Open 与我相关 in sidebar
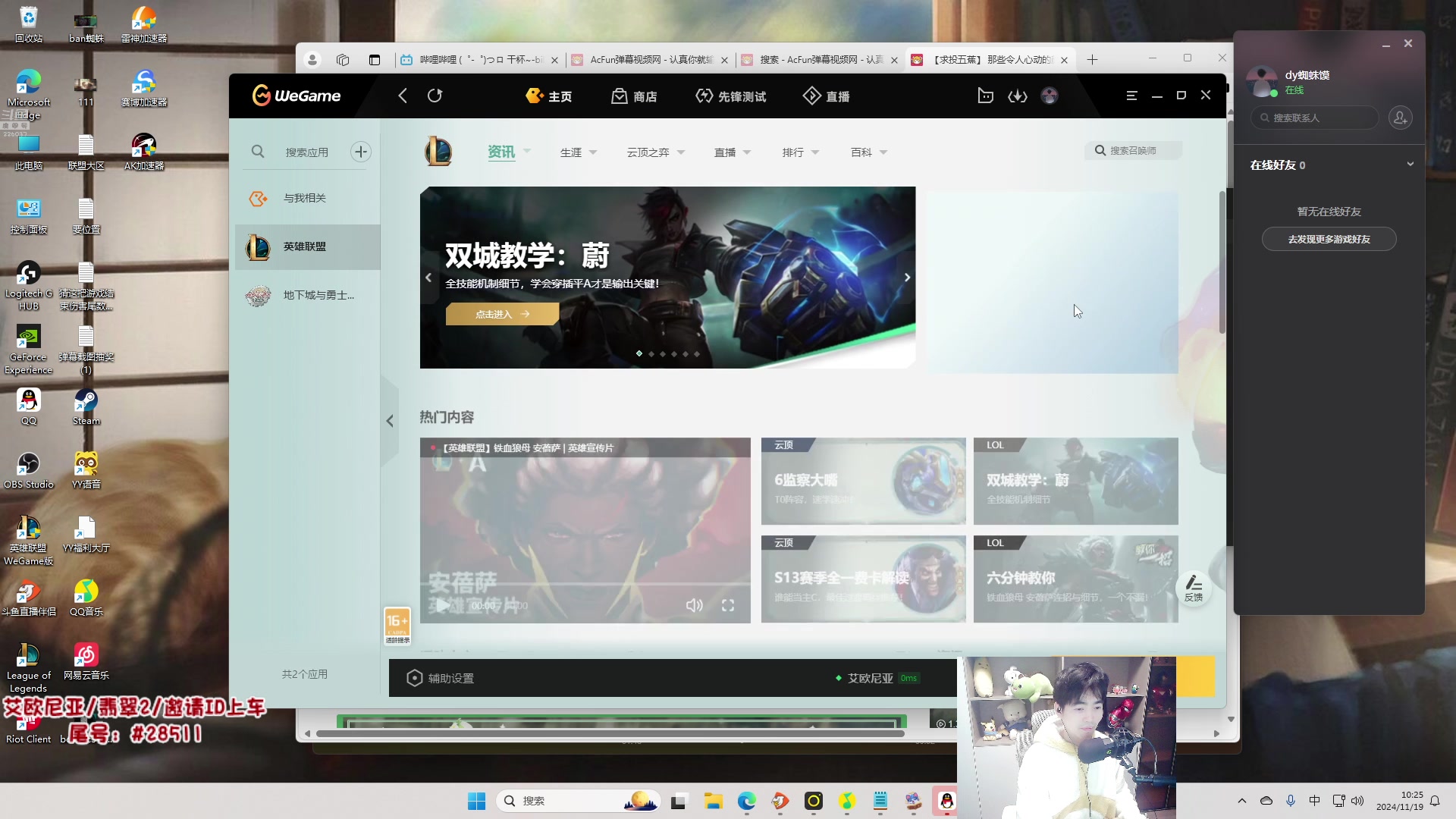 307,198
